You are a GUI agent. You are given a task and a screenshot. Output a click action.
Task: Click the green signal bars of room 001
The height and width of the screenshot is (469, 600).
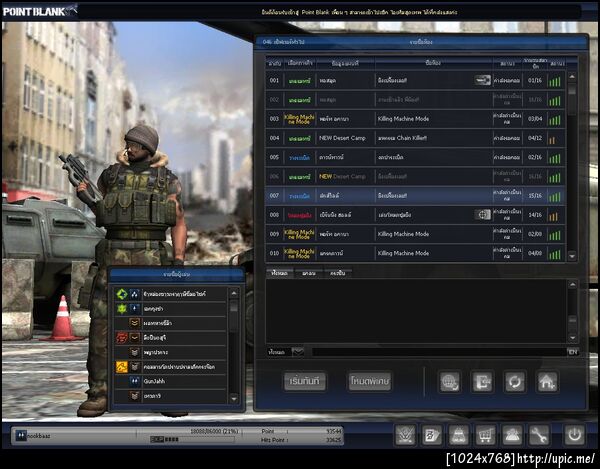coord(555,81)
